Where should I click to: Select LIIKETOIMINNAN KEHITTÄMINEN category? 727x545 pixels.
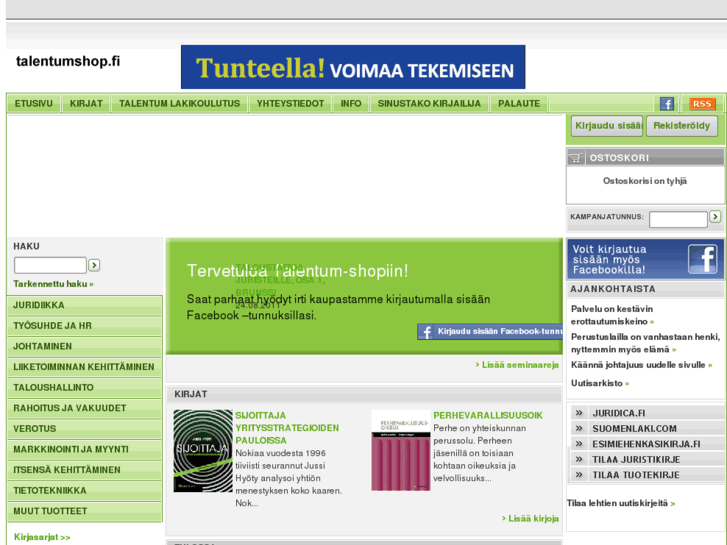point(85,367)
